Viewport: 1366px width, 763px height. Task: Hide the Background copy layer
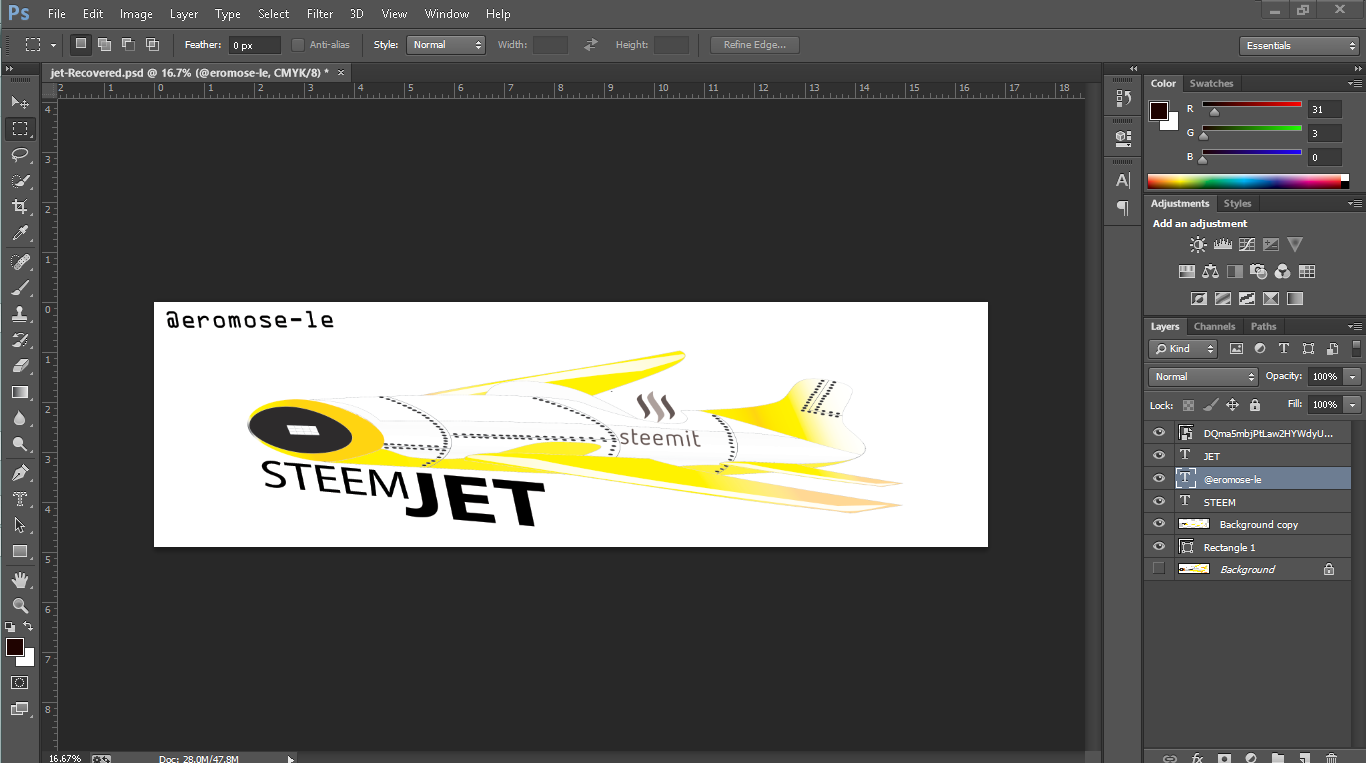point(1159,524)
